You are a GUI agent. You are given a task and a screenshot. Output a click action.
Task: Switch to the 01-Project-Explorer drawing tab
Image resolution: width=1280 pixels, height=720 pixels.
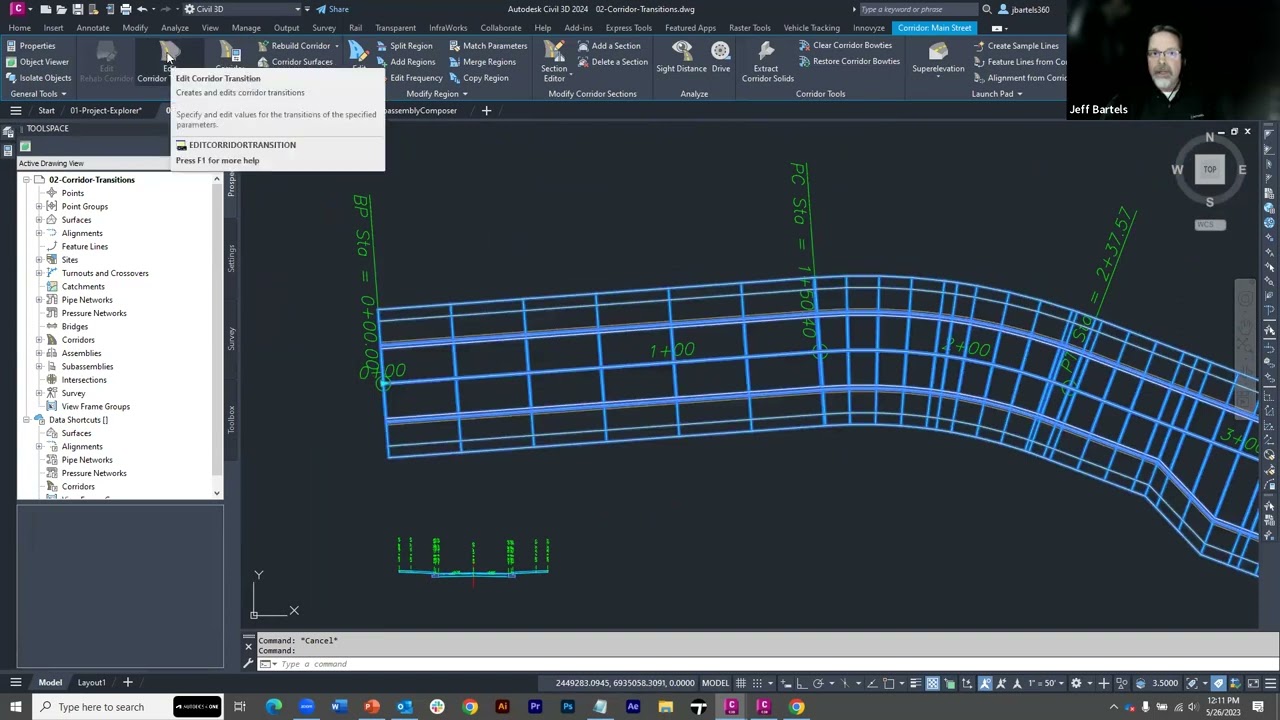[x=105, y=111]
